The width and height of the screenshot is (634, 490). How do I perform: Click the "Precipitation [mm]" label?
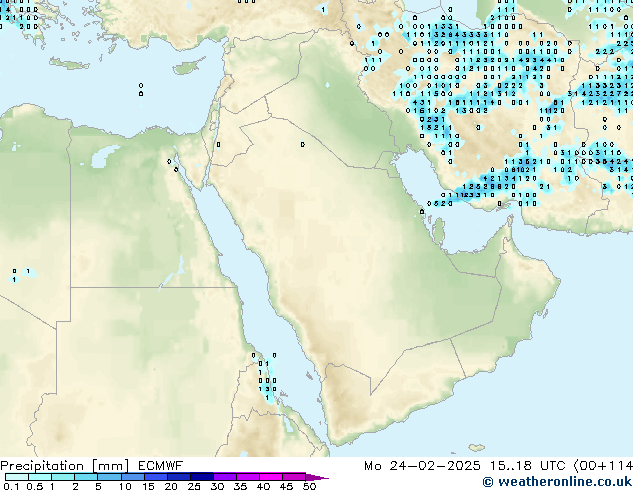65,466
